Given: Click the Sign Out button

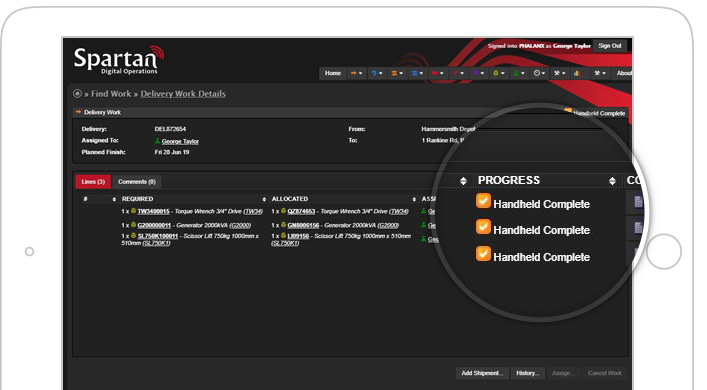Looking at the screenshot, I should coord(610,46).
